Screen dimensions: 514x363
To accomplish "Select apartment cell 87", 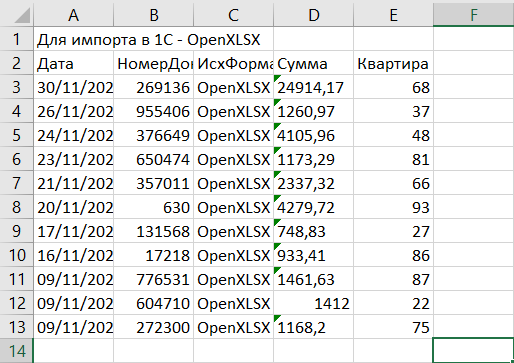I will pyautogui.click(x=393, y=279).
